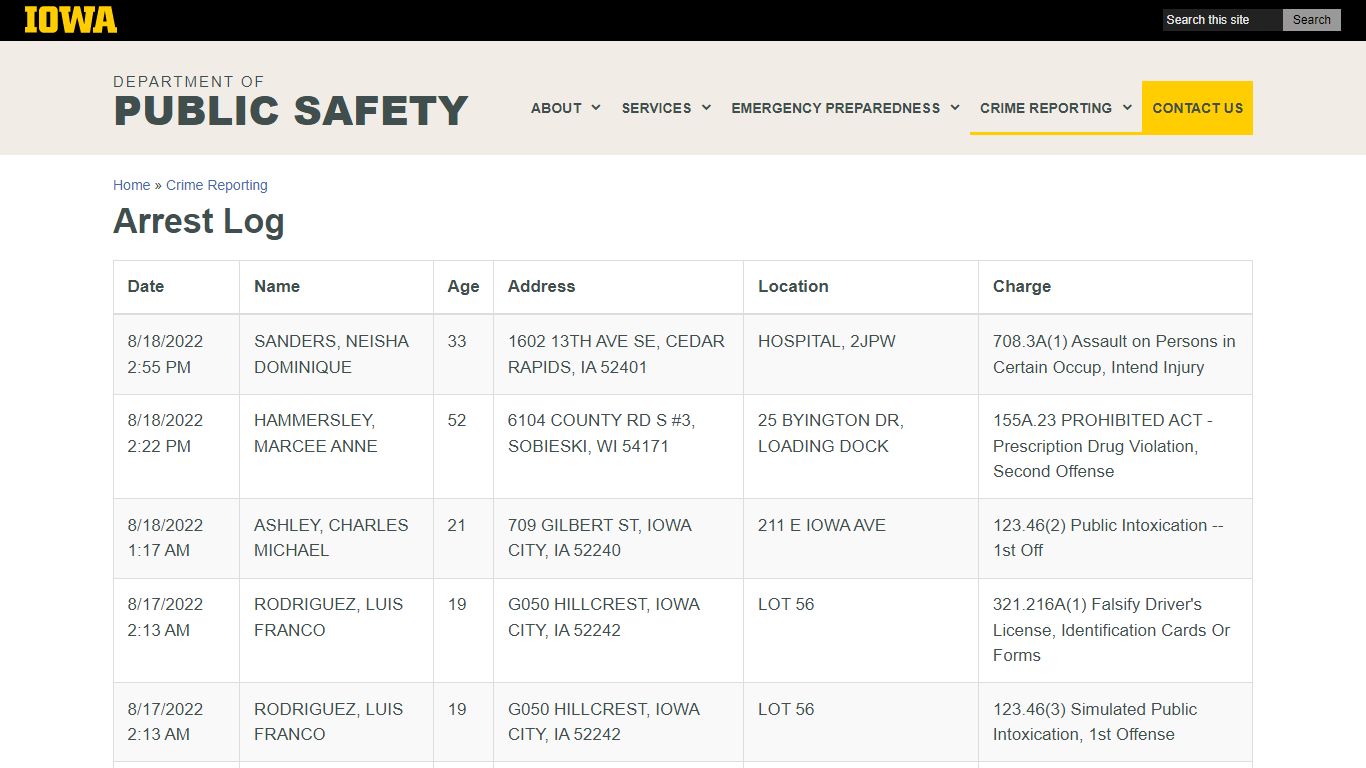Select the 708.3A(1) Assault charge text
The image size is (1366, 768).
tap(1114, 354)
